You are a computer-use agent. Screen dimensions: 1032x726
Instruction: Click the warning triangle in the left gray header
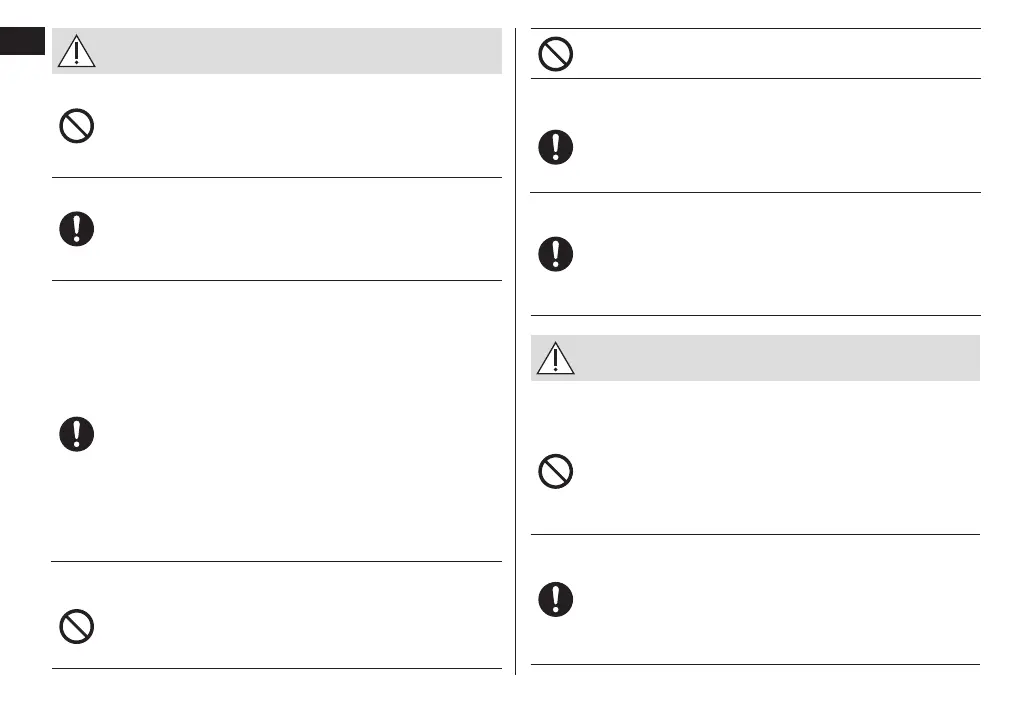pos(77,50)
